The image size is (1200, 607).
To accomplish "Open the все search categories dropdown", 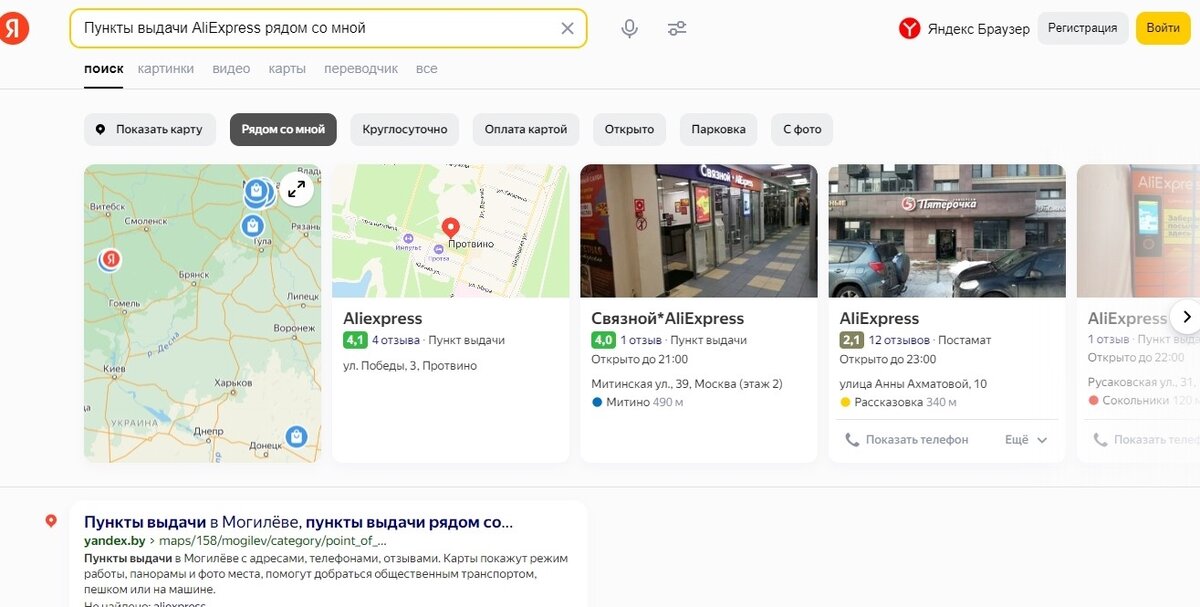I will [x=427, y=68].
